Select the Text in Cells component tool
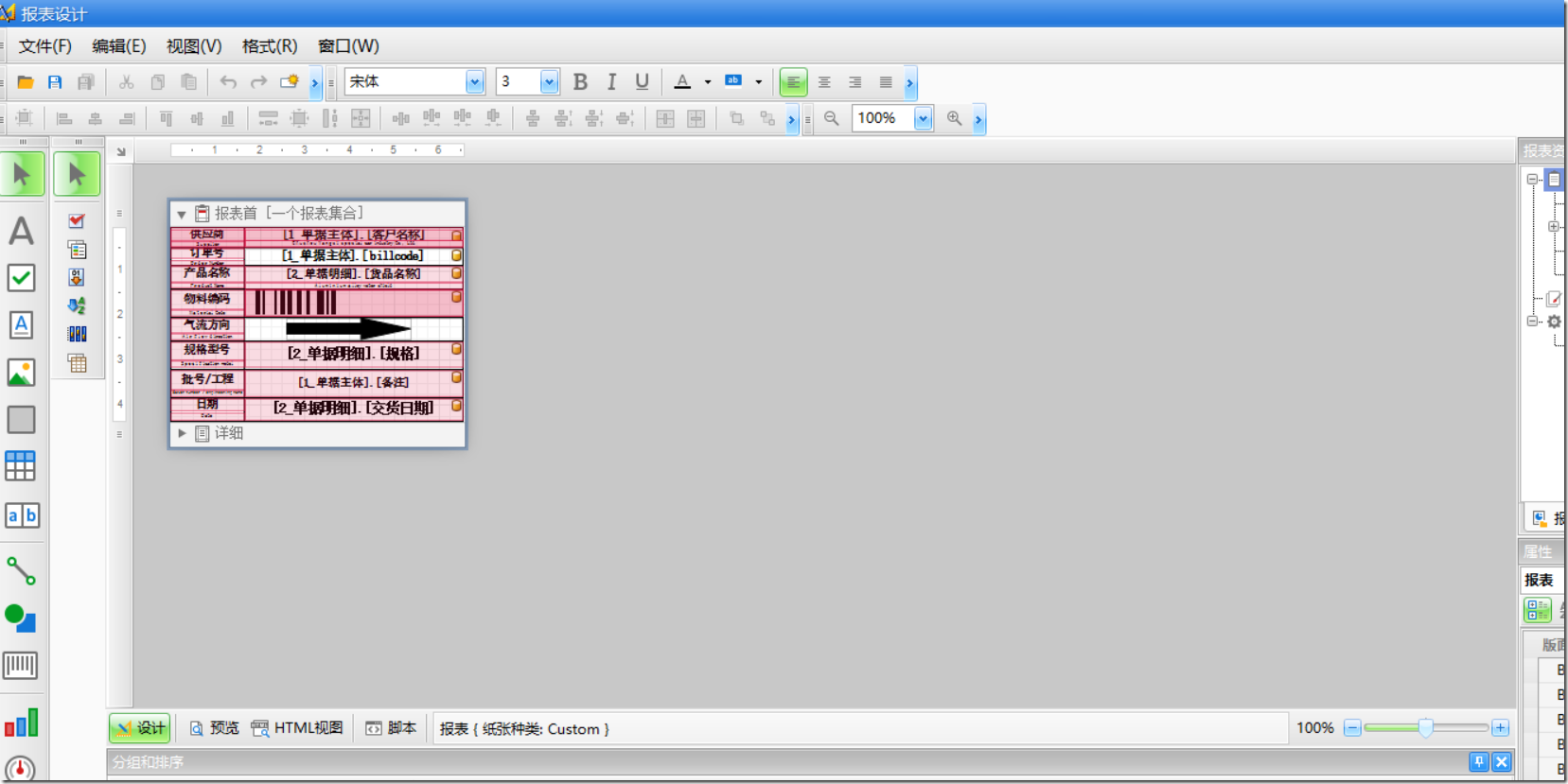1568x784 pixels. (22, 515)
